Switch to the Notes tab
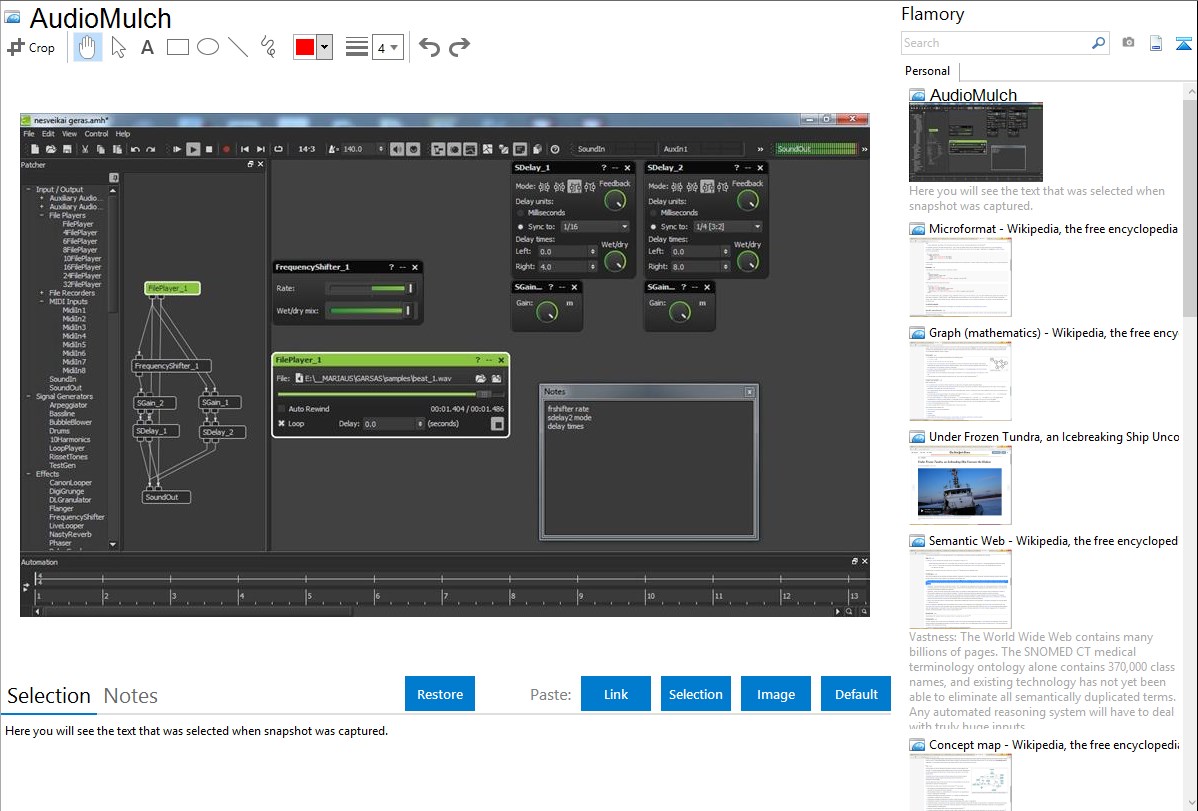 pyautogui.click(x=130, y=696)
